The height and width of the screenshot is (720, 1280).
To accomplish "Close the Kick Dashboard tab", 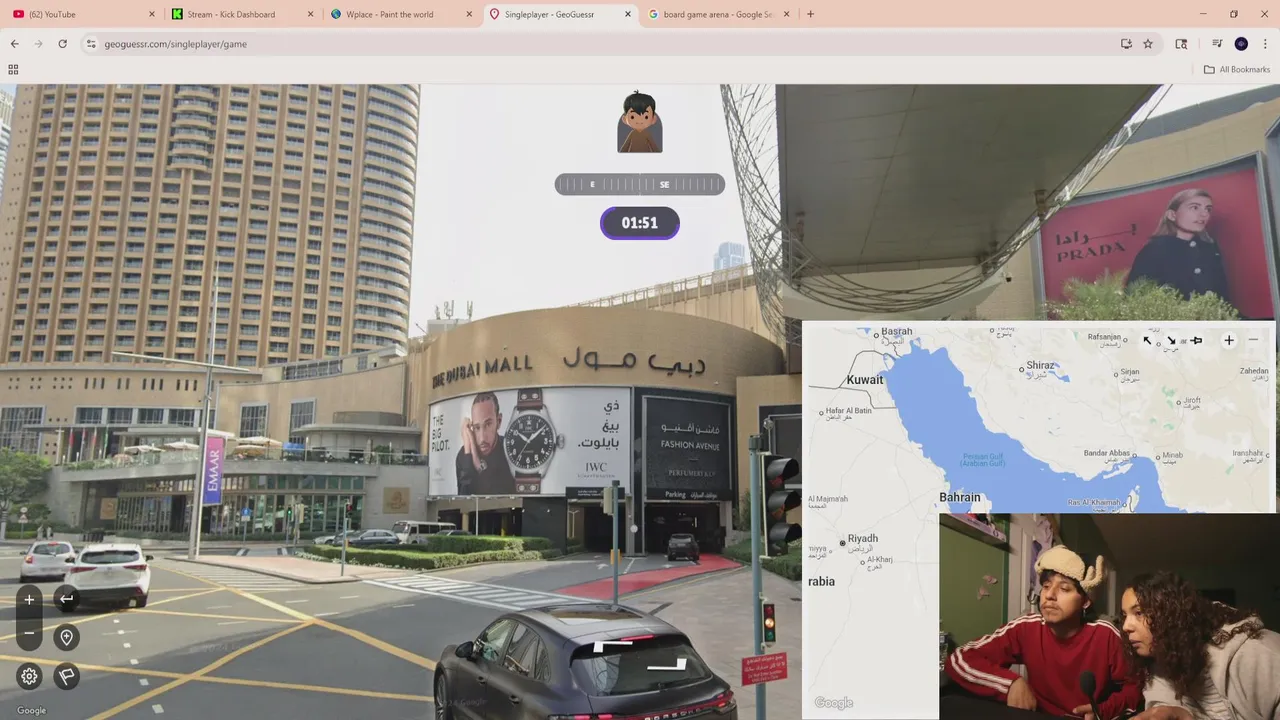I will pyautogui.click(x=310, y=14).
